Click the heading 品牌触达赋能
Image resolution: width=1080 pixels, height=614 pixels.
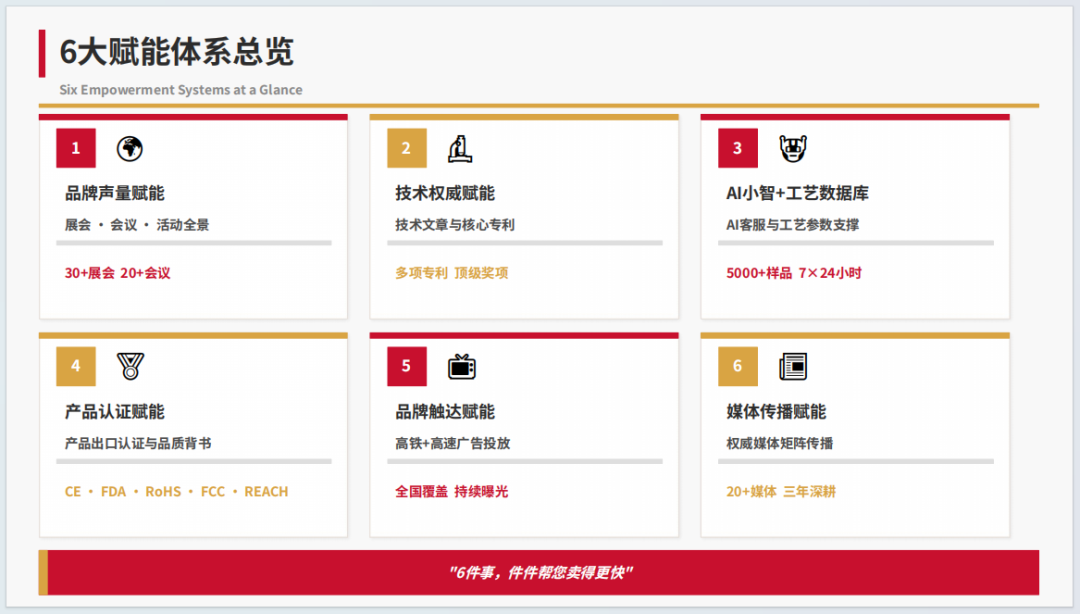coord(445,412)
